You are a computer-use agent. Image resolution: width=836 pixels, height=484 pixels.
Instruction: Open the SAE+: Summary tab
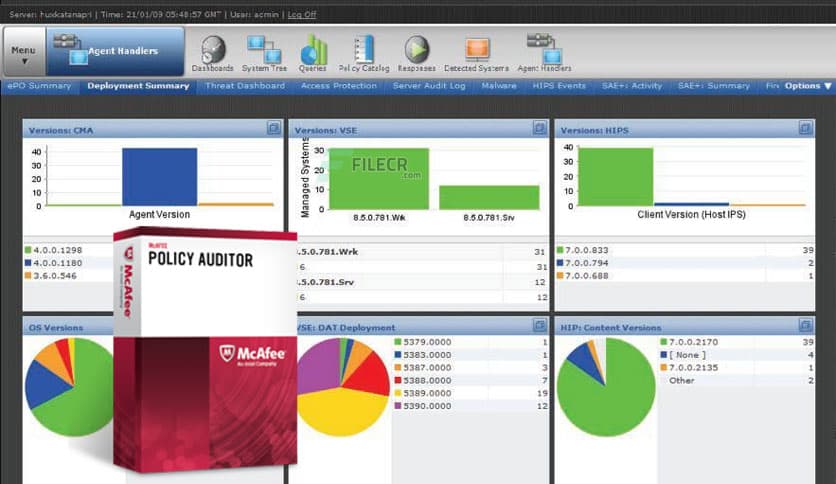click(x=714, y=86)
